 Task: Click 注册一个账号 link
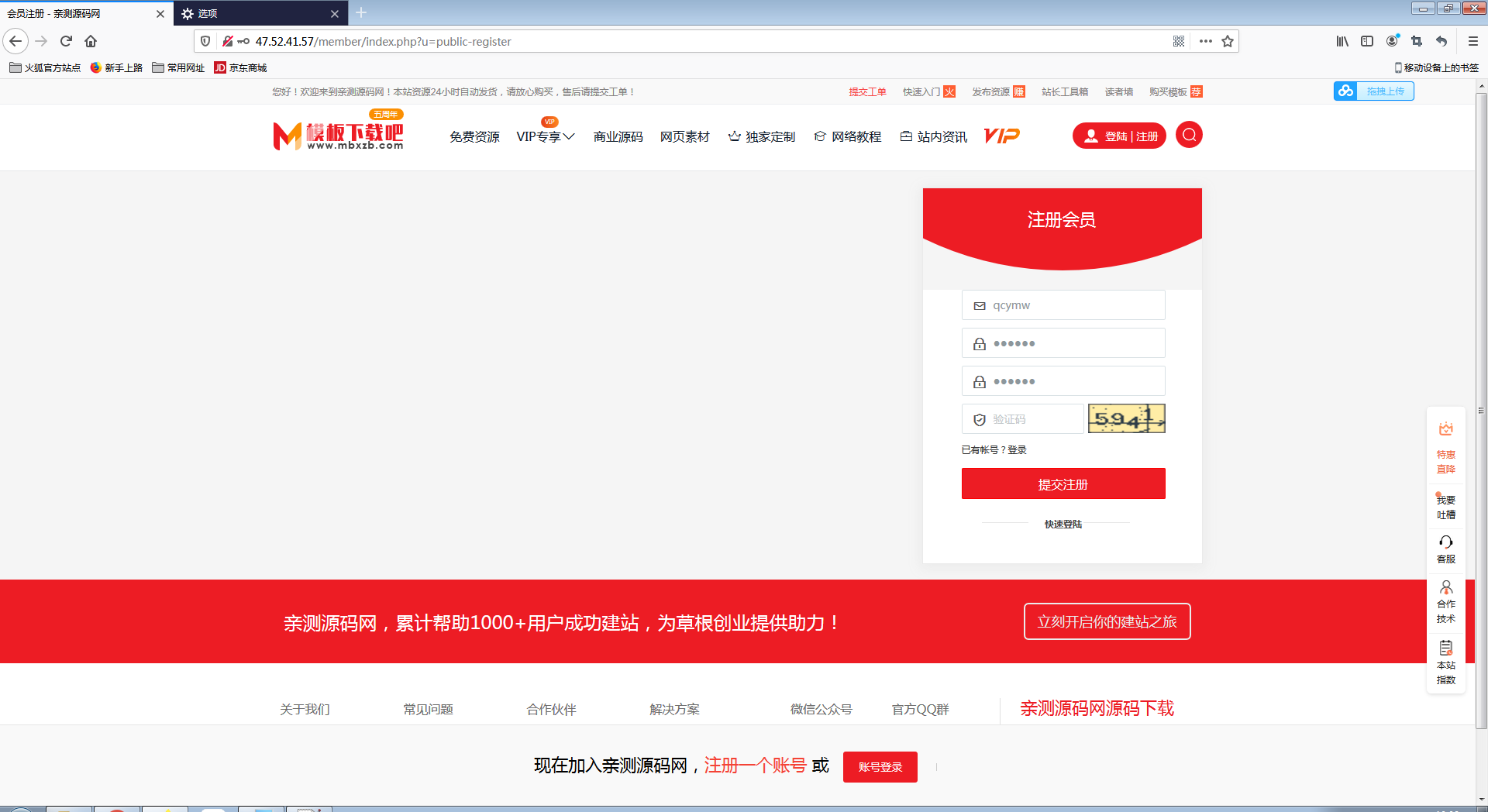756,766
